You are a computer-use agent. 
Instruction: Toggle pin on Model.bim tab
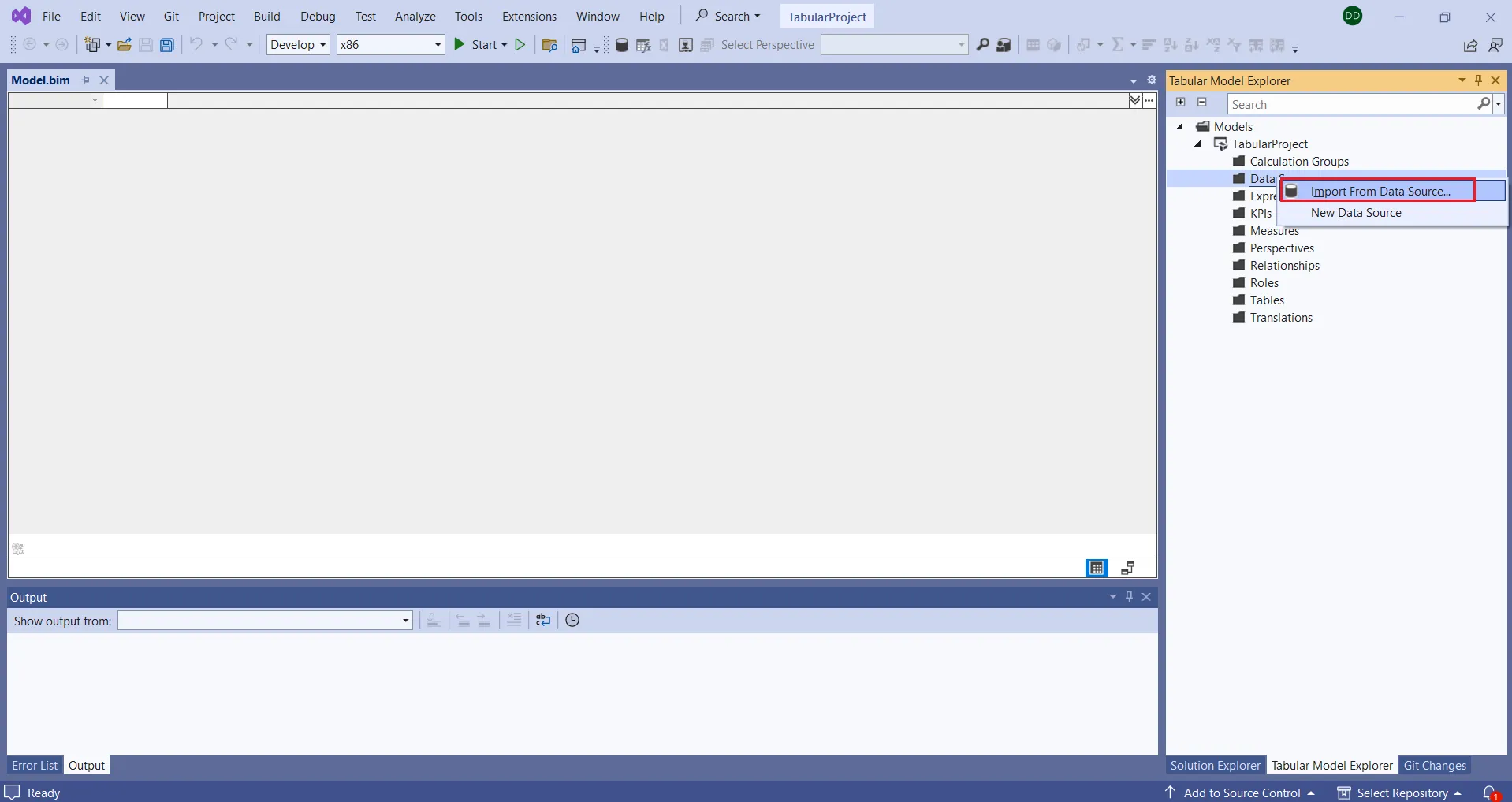86,80
